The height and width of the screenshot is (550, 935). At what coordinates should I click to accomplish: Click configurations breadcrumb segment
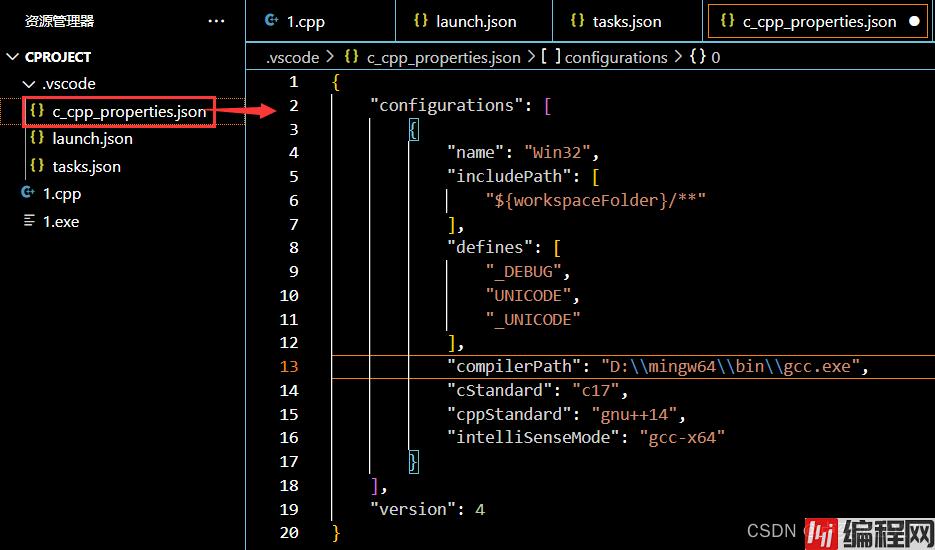(x=615, y=57)
